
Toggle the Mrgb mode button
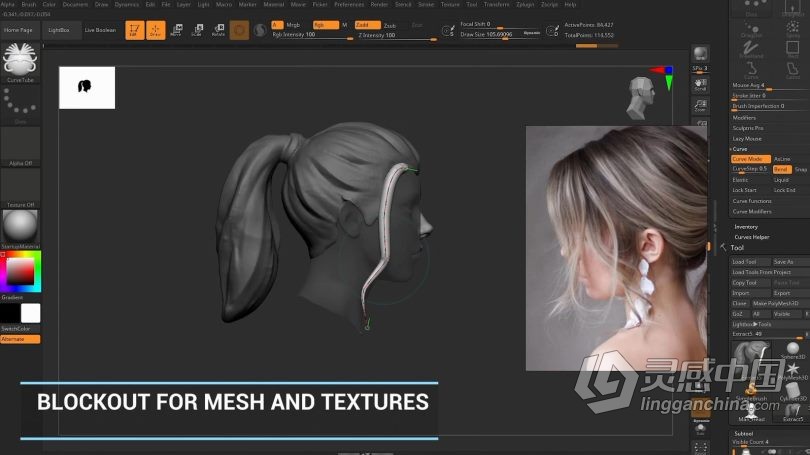click(293, 25)
